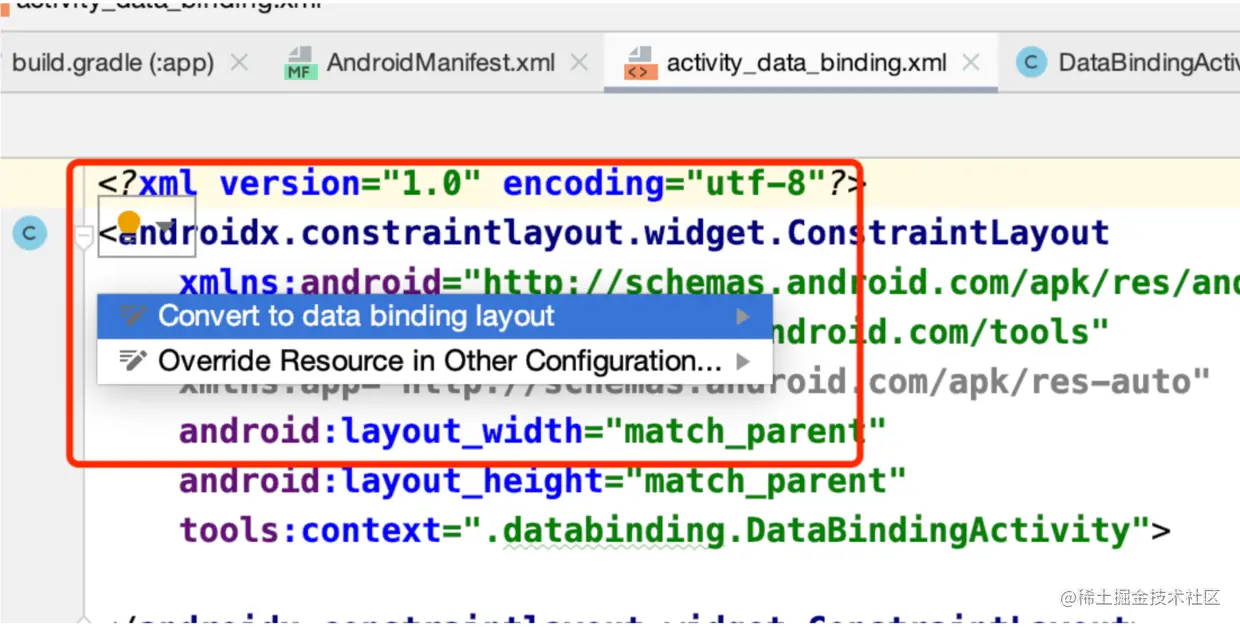
Task: Close the activity_data_binding.xml tab
Action: coord(970,63)
